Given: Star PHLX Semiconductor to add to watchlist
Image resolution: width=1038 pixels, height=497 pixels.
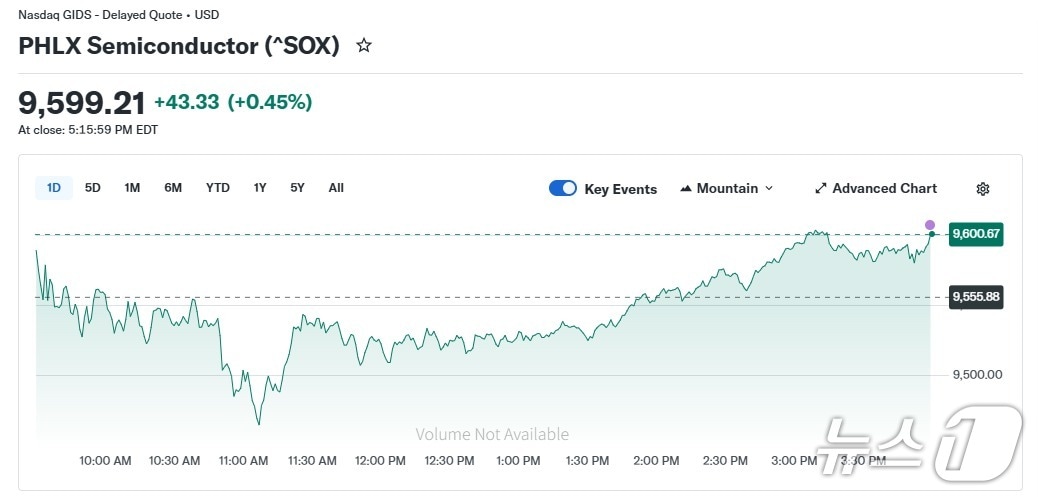Looking at the screenshot, I should coord(364,45).
